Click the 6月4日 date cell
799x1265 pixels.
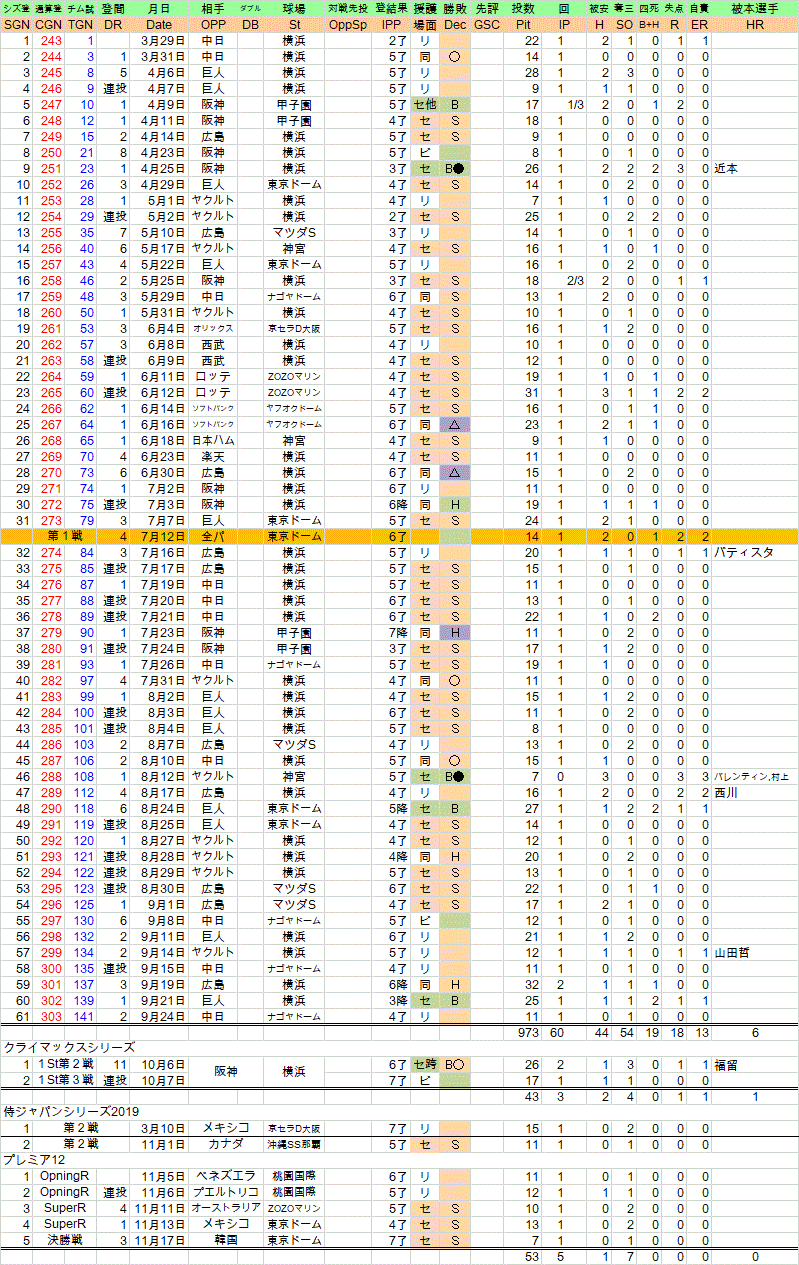click(x=158, y=328)
